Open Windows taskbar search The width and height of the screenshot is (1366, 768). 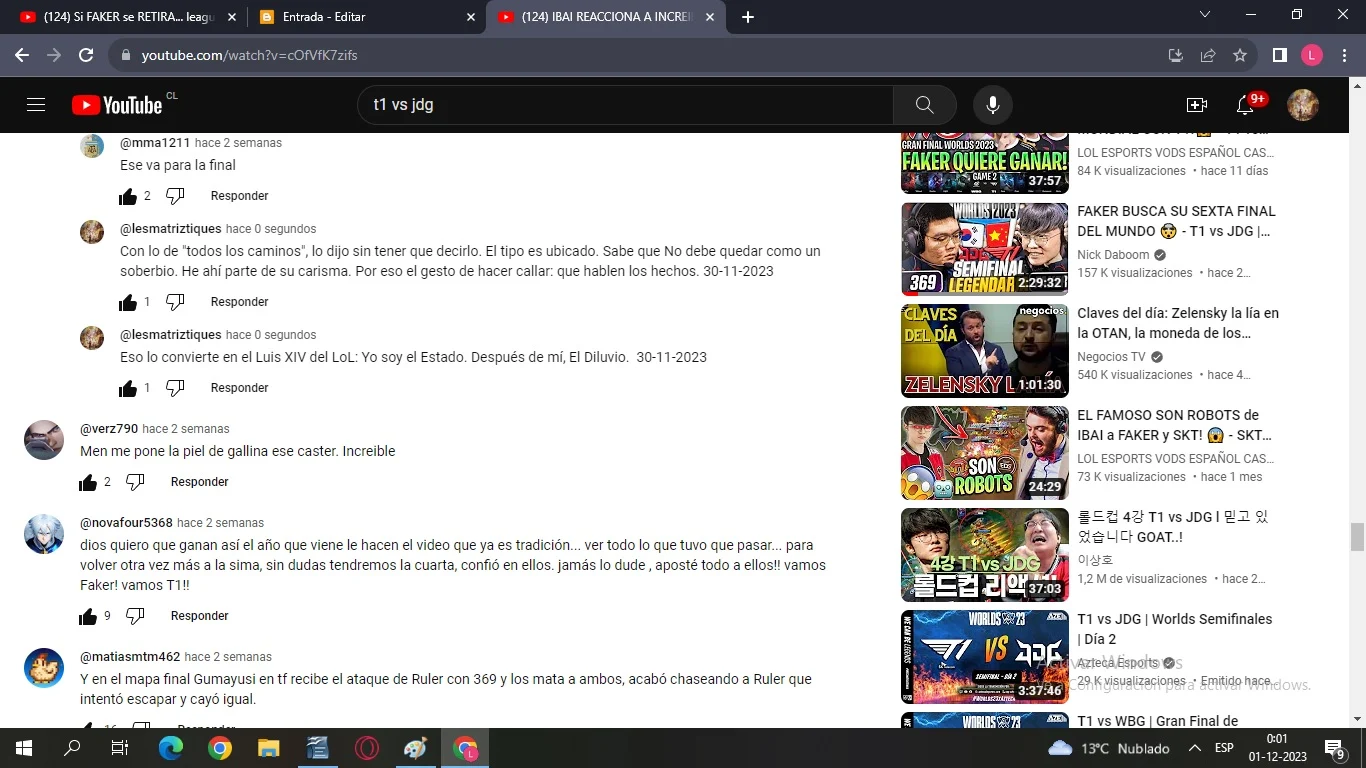point(72,748)
